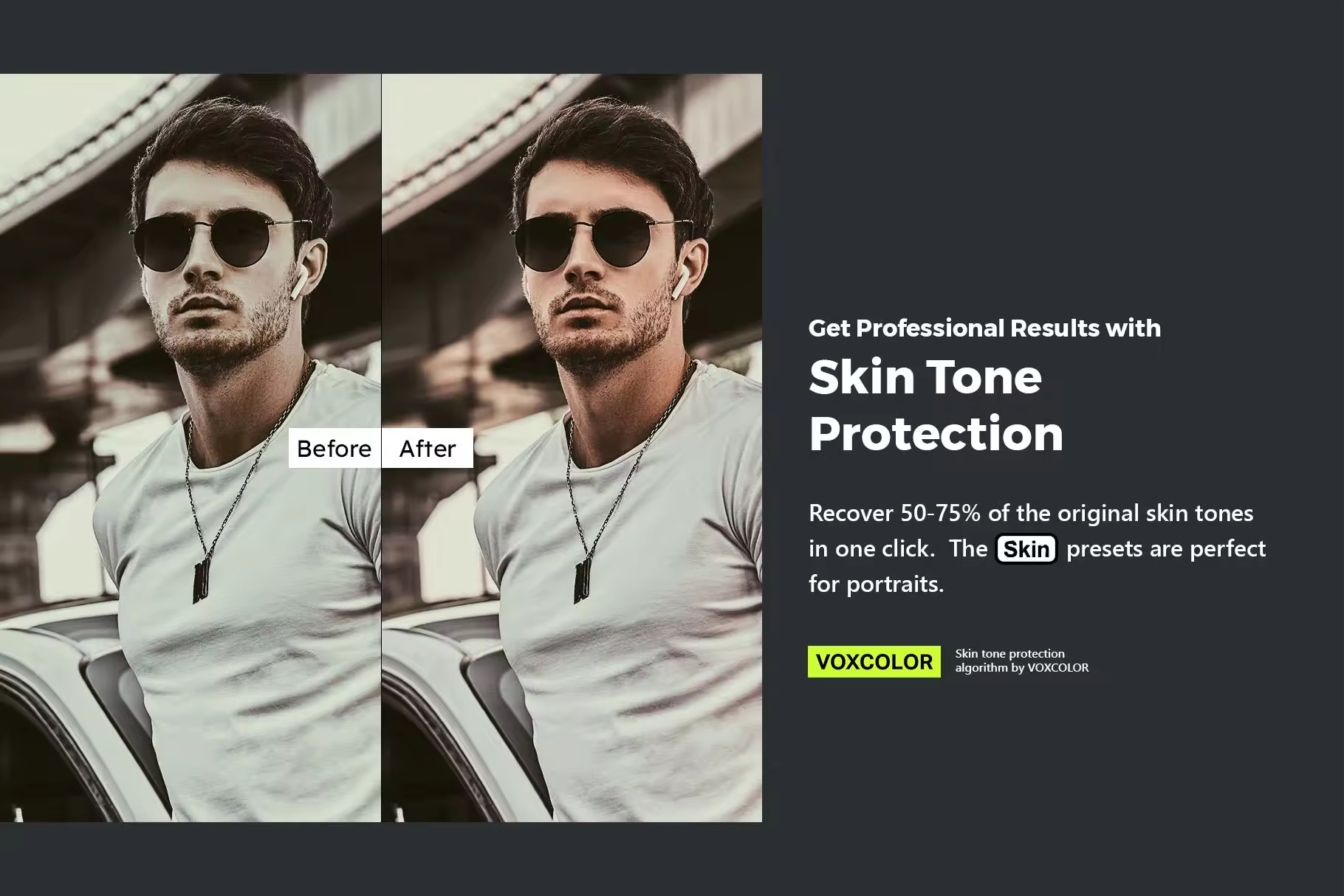Click the divider line between photos
This screenshot has width=1344, height=896.
tap(382, 448)
